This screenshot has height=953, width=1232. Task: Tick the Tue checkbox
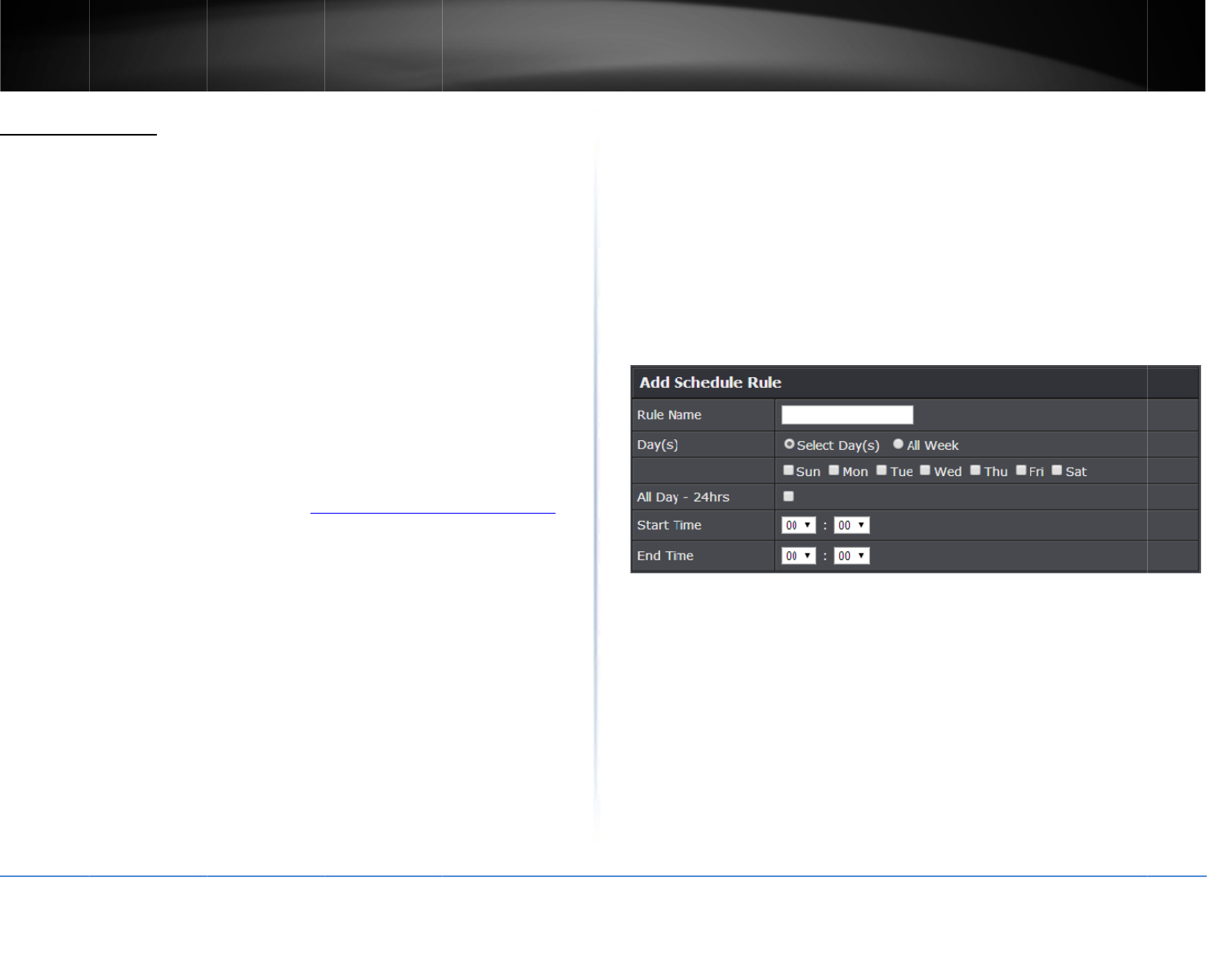tap(882, 470)
